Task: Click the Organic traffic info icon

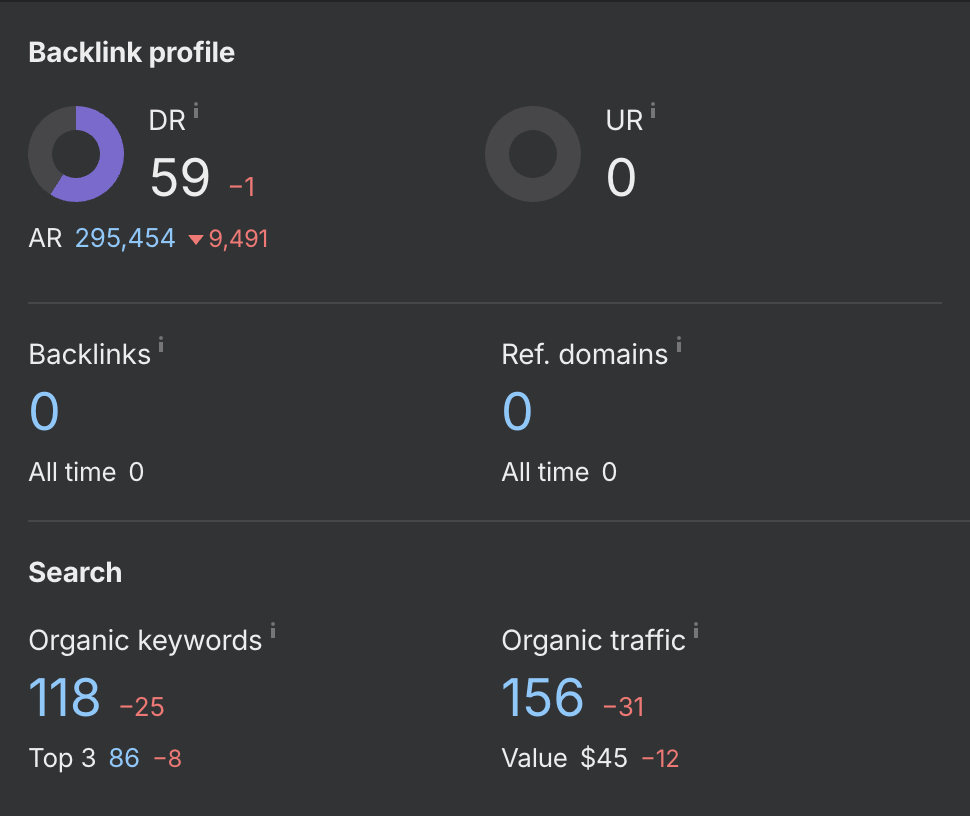Action: coord(696,630)
